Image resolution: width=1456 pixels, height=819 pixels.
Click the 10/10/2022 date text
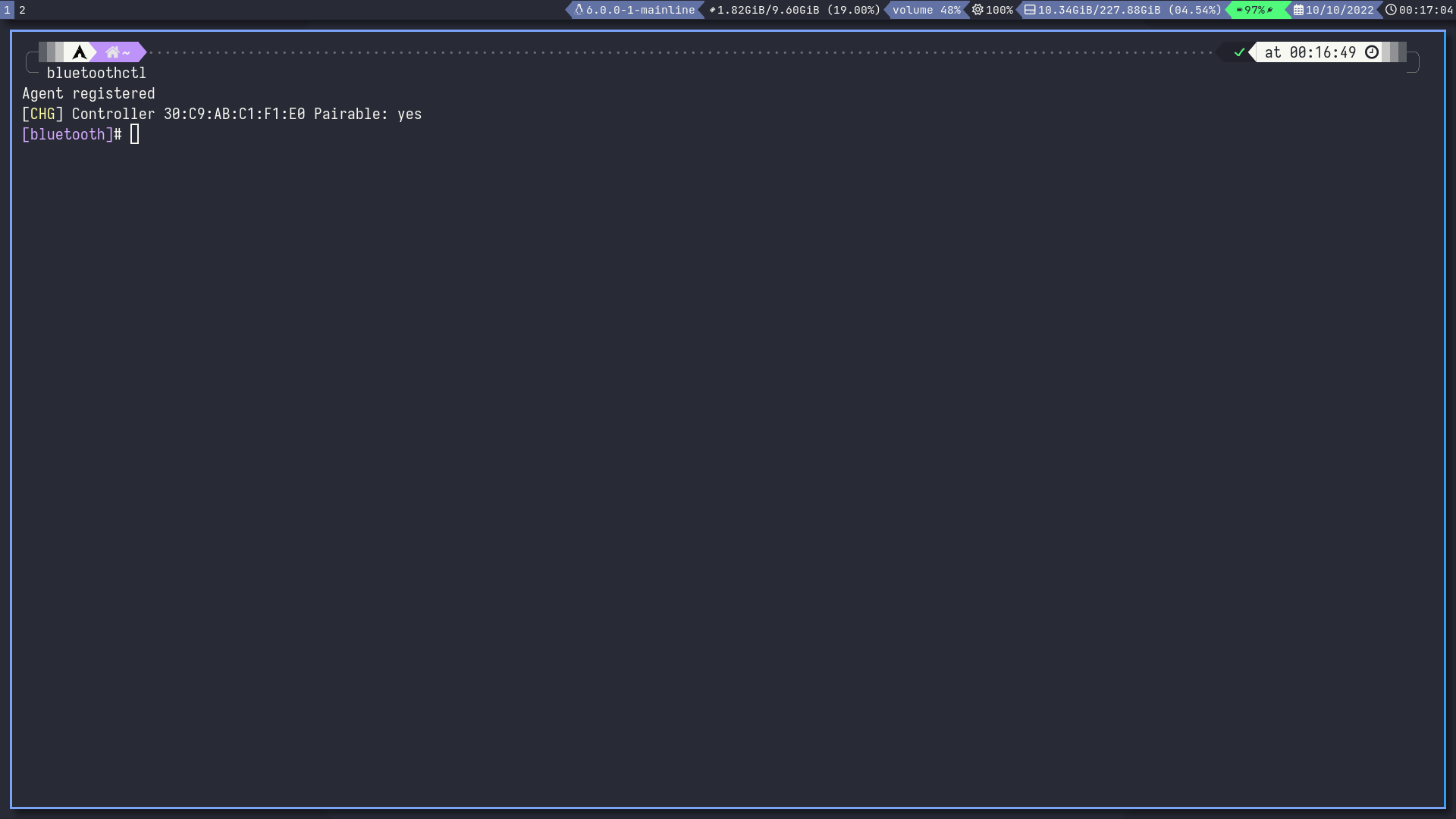click(x=1339, y=10)
